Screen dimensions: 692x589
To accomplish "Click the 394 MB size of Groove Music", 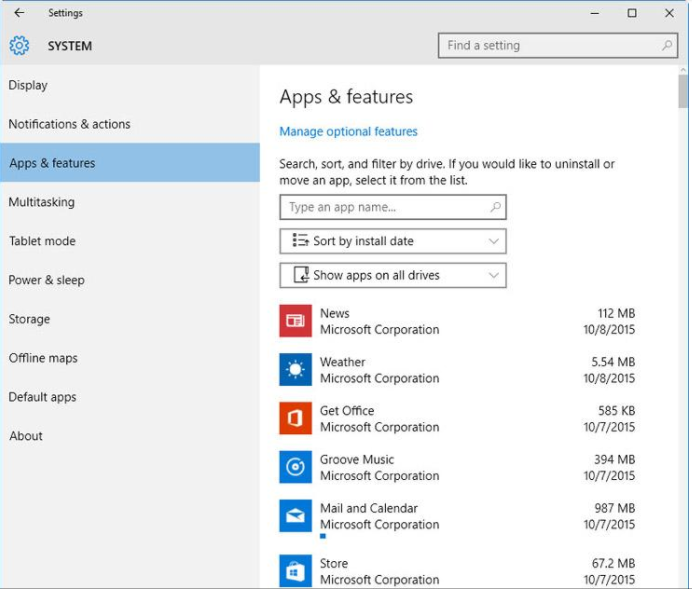I will coord(614,459).
